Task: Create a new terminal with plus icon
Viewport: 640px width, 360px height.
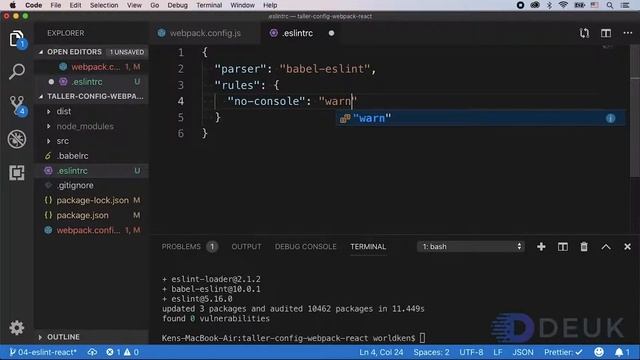Action: pyautogui.click(x=541, y=247)
